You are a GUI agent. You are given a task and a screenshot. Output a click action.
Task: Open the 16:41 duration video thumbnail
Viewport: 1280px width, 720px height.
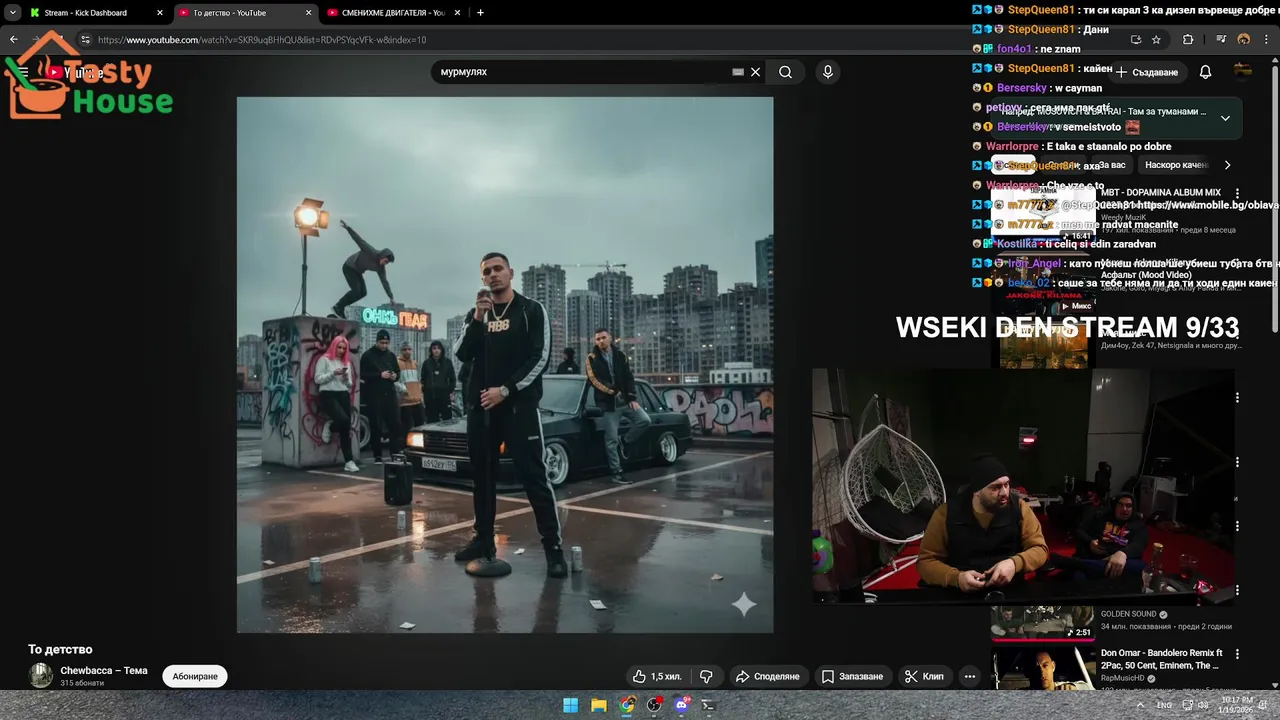click(1042, 214)
